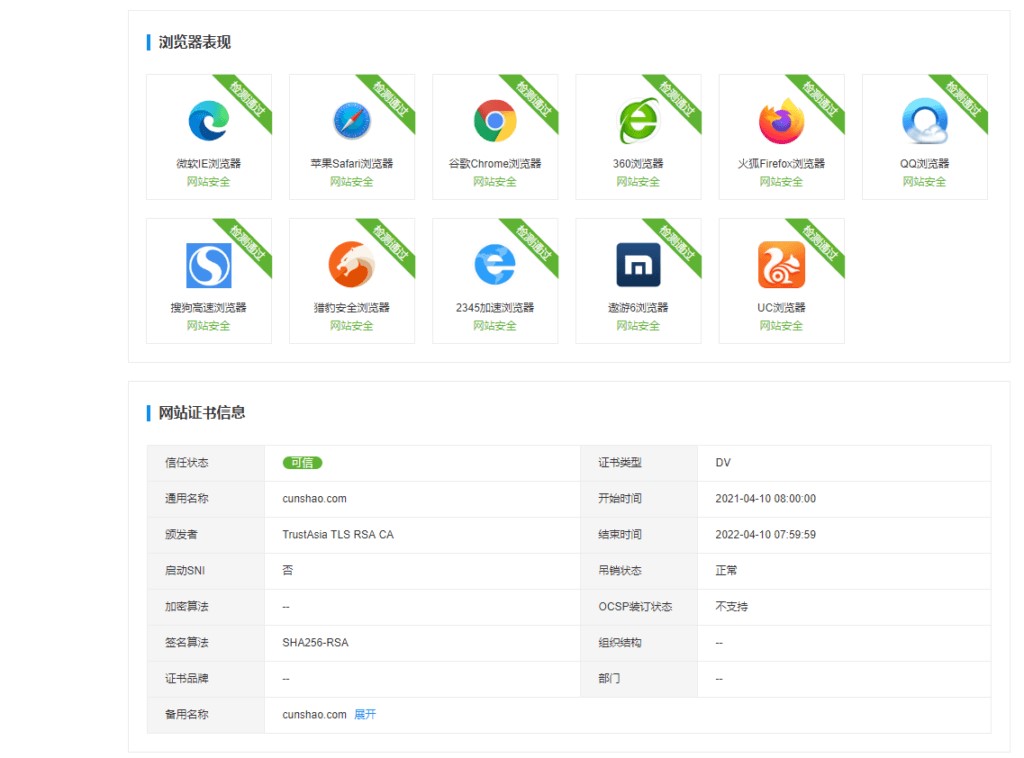Select the UC浏览器 label

pyautogui.click(x=781, y=308)
